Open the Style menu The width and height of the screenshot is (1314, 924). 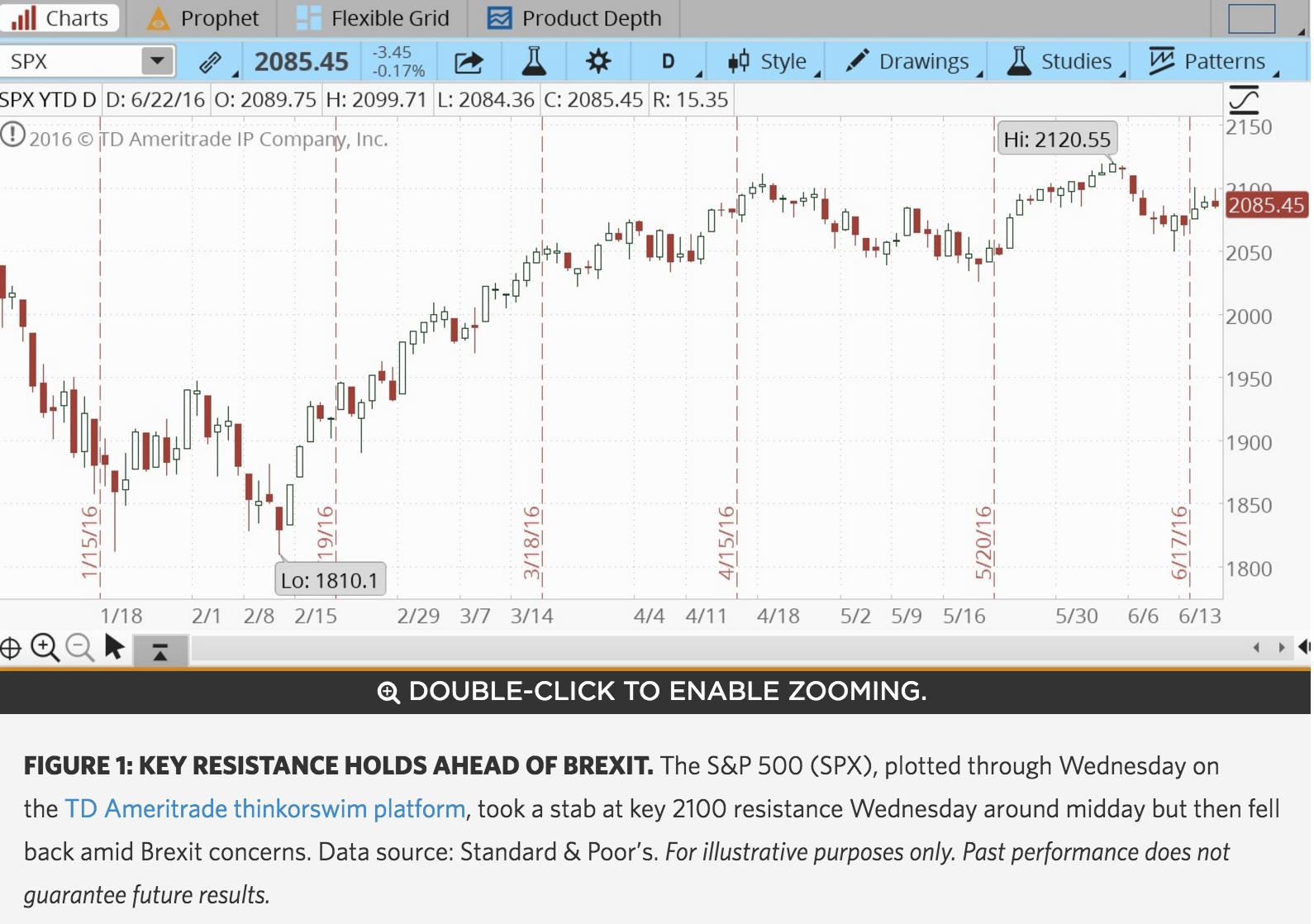[774, 62]
